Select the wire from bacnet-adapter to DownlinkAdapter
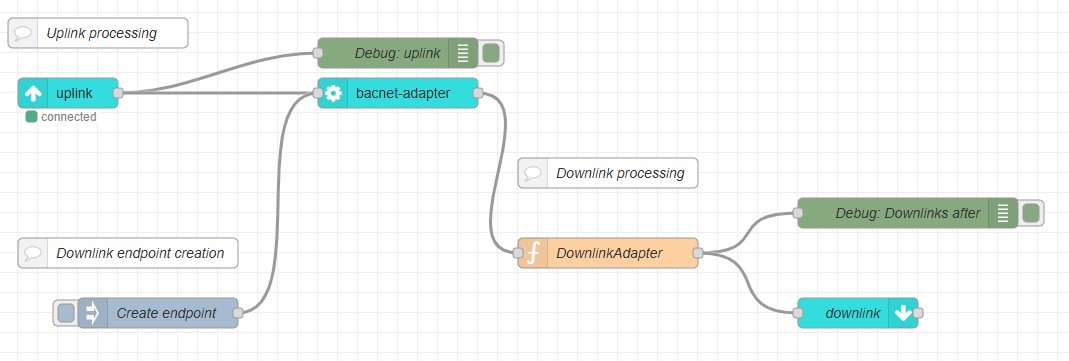Screen dimensions: 1069x361 click(498, 174)
